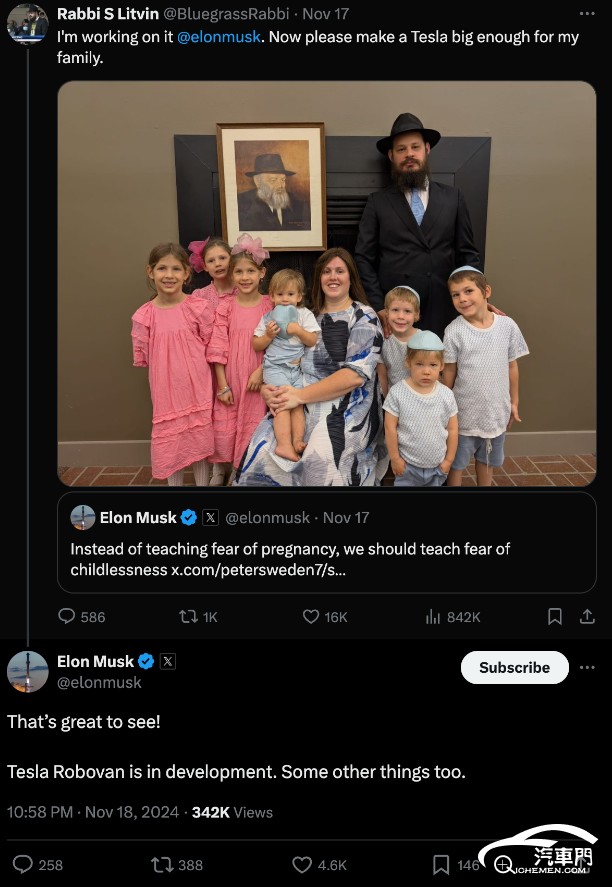612x887 pixels.
Task: Bookmark Rabbi Litvin's post
Action: [x=555, y=616]
